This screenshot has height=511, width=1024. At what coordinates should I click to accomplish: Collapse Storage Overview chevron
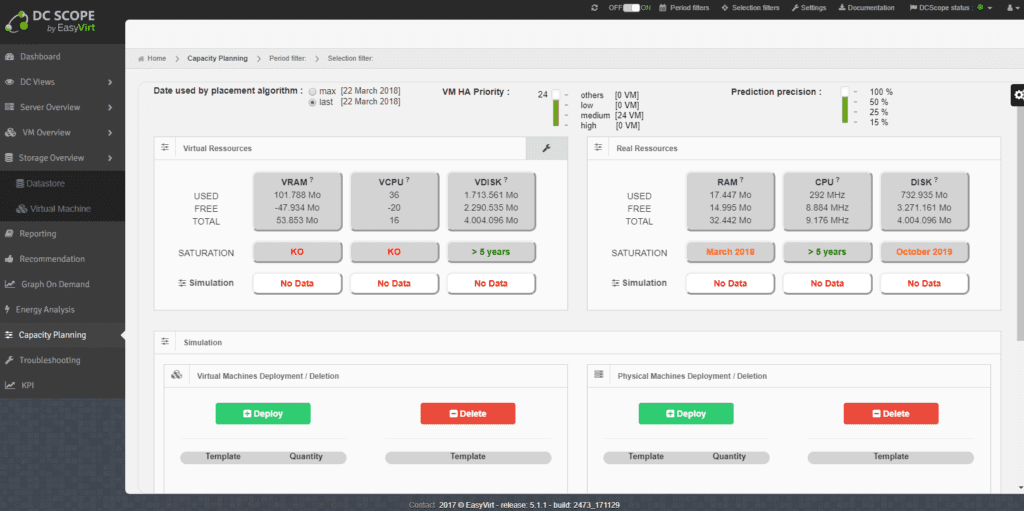pos(110,158)
